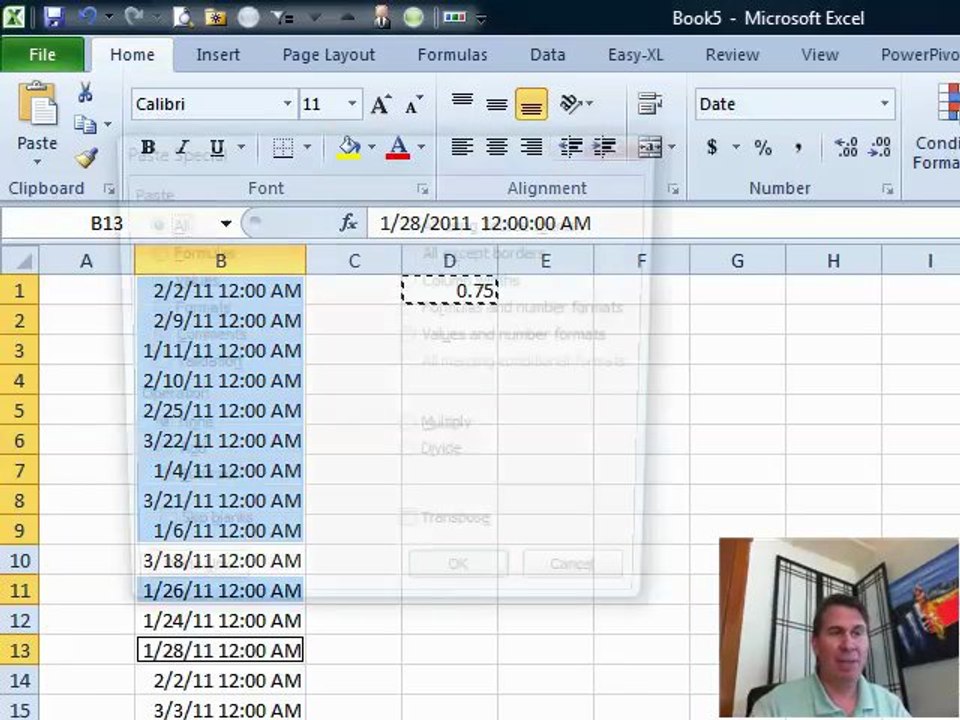Click the Increase Indent icon

tap(604, 147)
